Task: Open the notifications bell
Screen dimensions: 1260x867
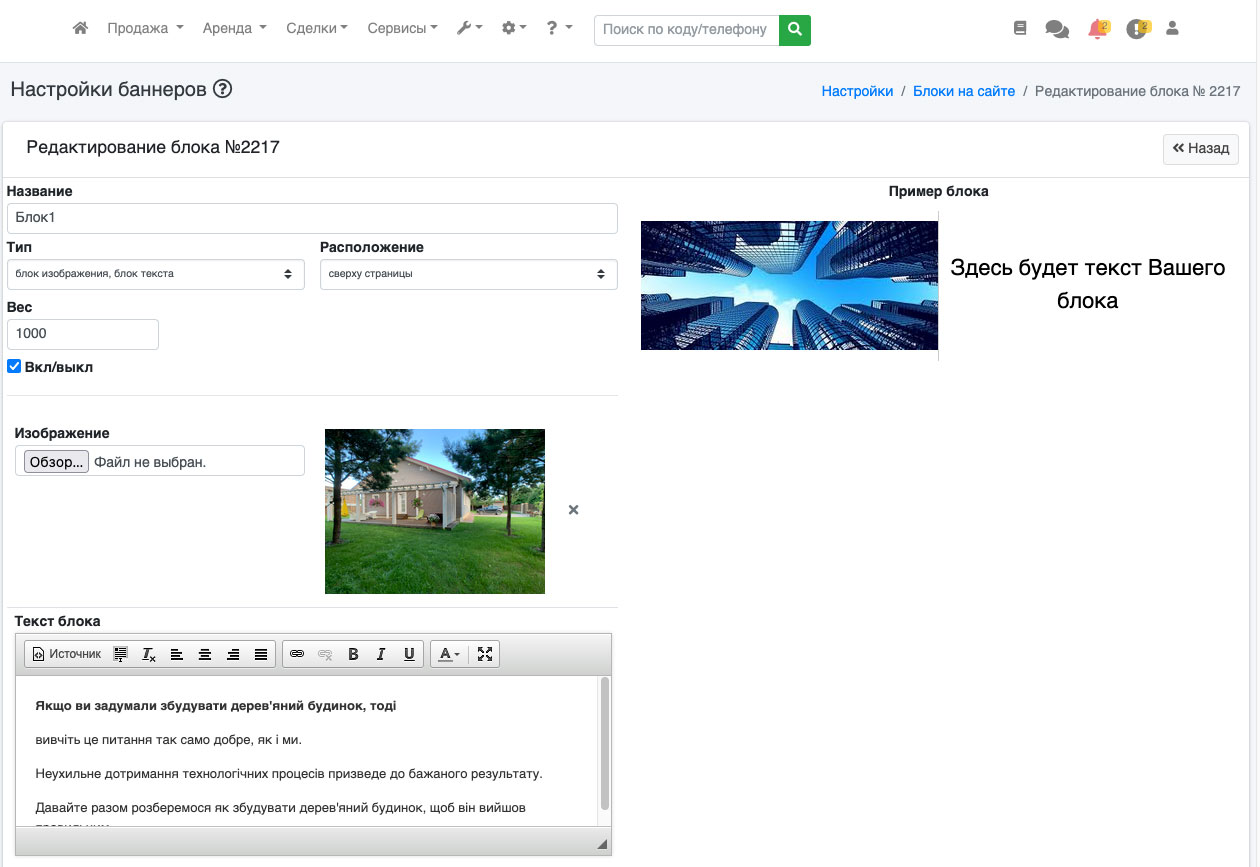Action: click(1098, 29)
